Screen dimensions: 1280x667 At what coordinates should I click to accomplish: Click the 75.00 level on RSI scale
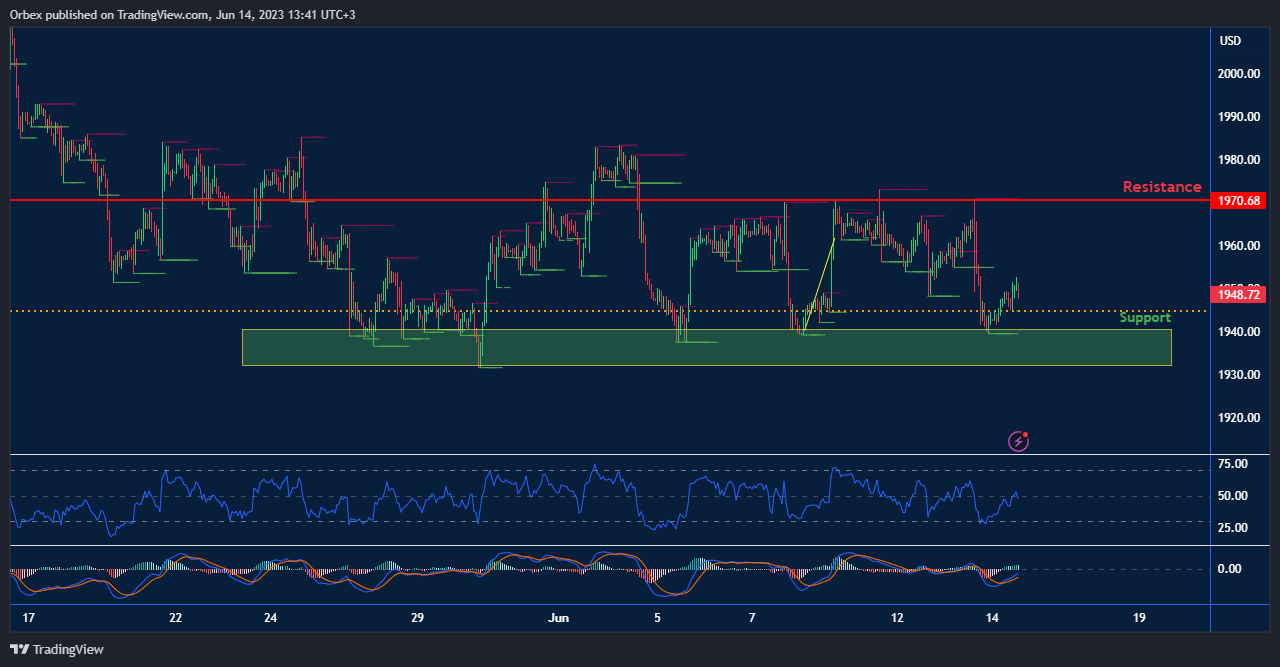tap(1233, 464)
